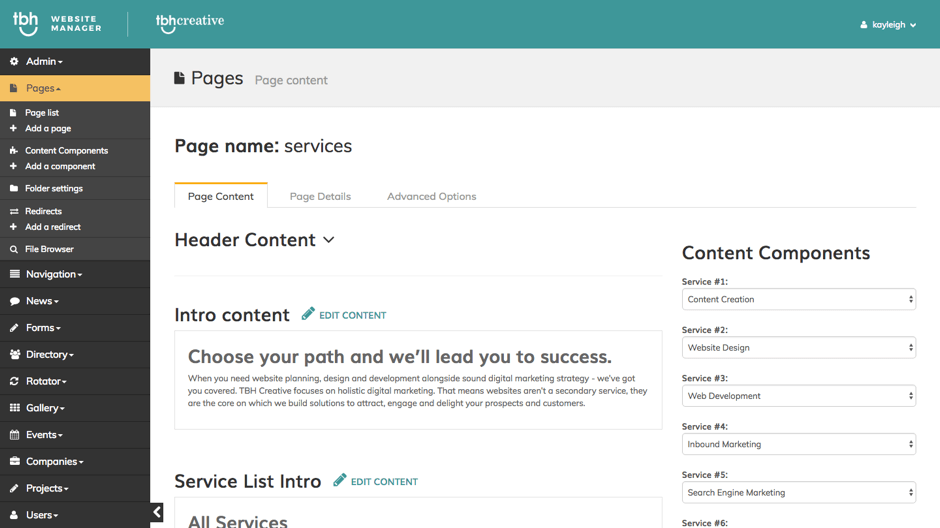Click the Pages title icon in page header
Viewport: 940px width, 528px height.
(179, 78)
